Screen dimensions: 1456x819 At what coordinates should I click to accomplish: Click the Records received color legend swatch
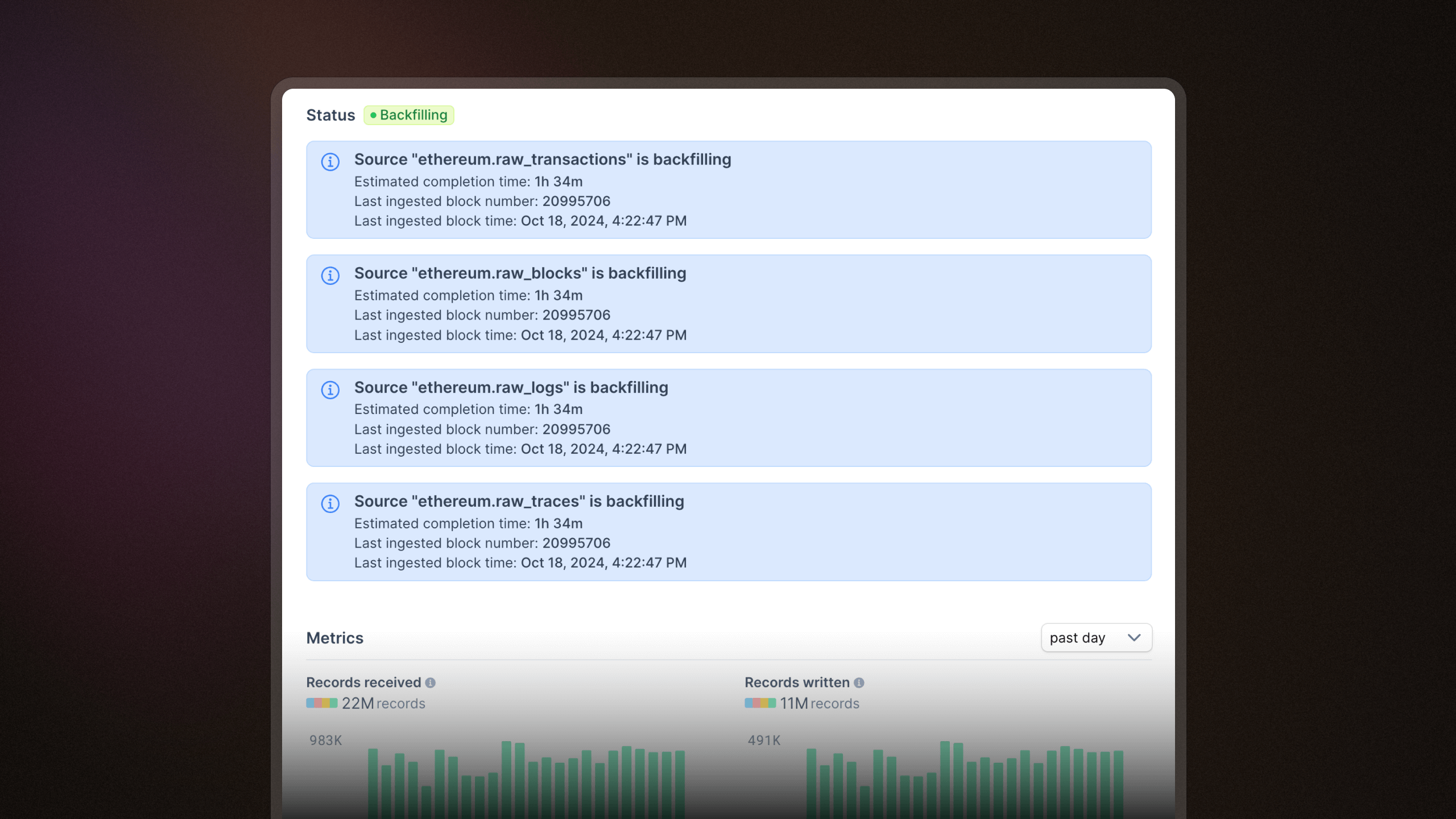pyautogui.click(x=322, y=703)
